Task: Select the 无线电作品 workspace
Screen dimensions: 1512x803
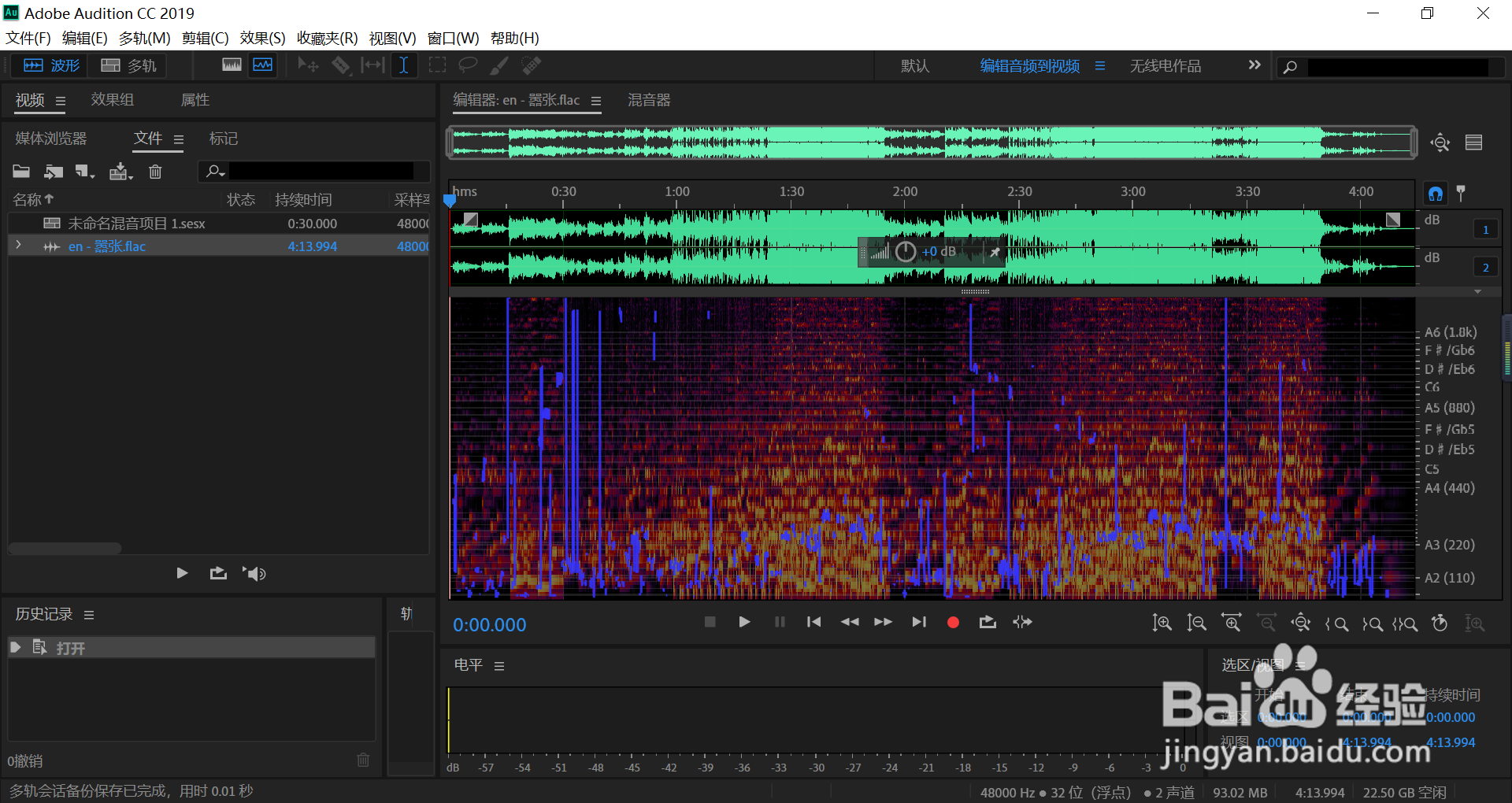Action: click(x=1165, y=66)
